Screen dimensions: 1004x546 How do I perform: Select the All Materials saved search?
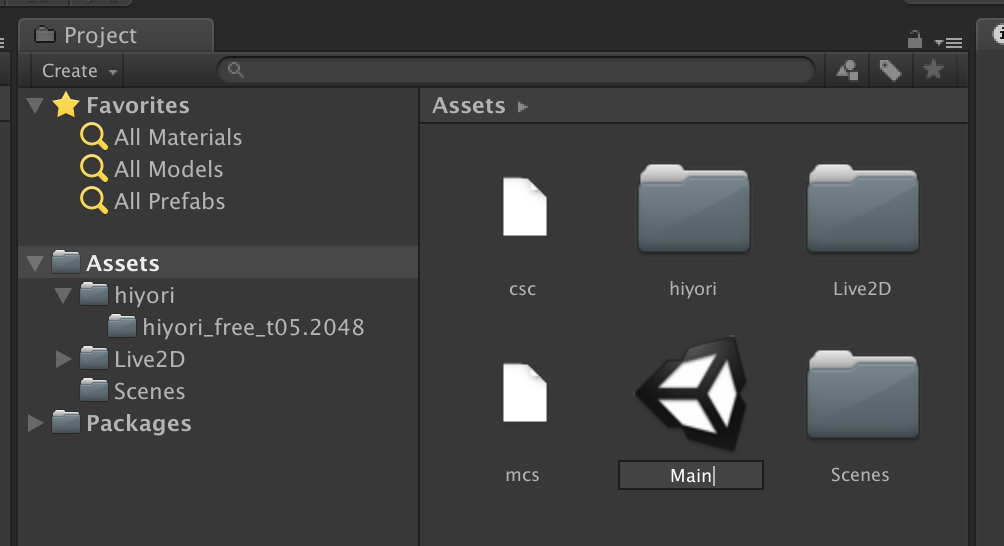pyautogui.click(x=177, y=137)
